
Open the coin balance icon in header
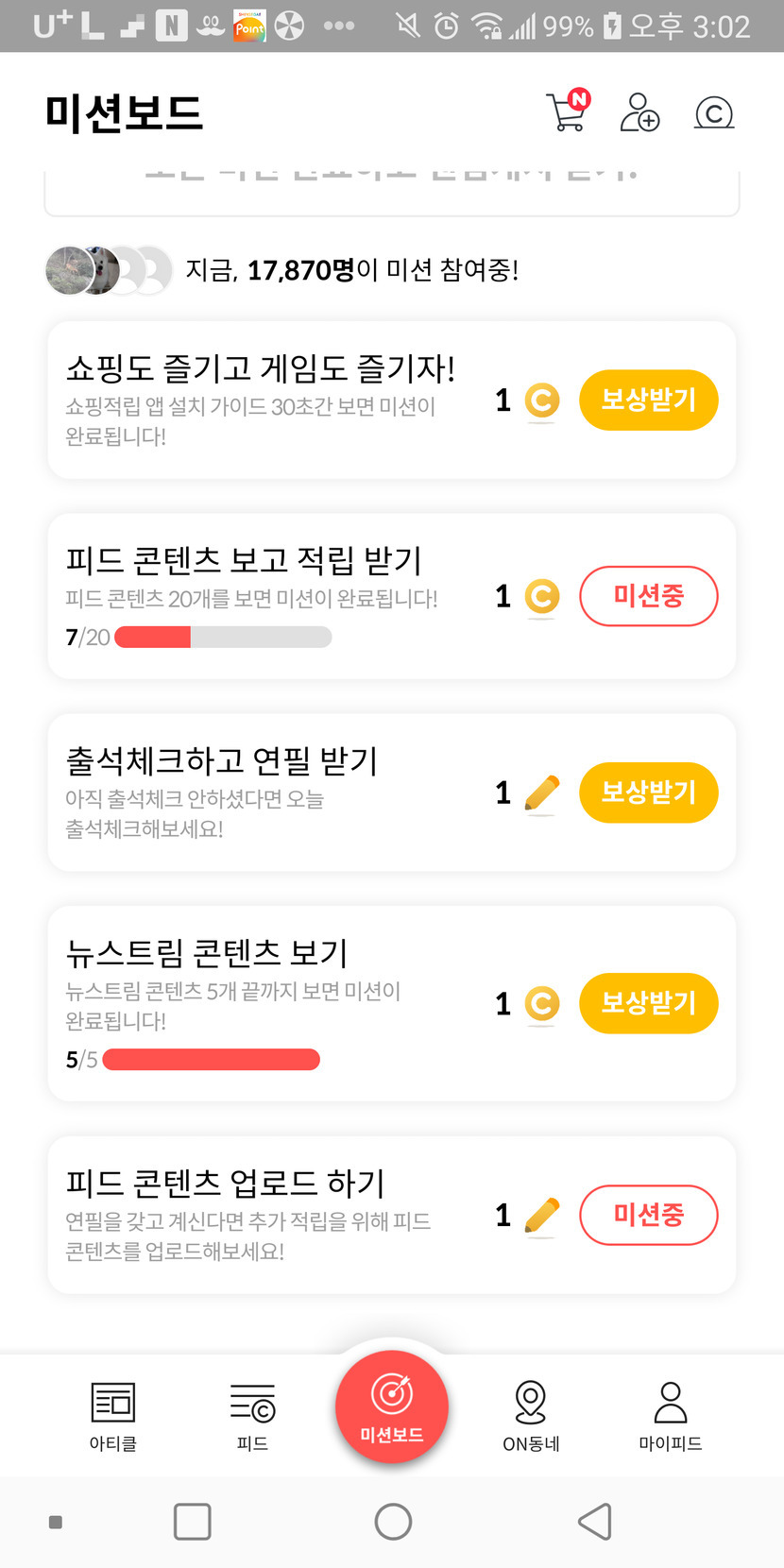[x=714, y=113]
